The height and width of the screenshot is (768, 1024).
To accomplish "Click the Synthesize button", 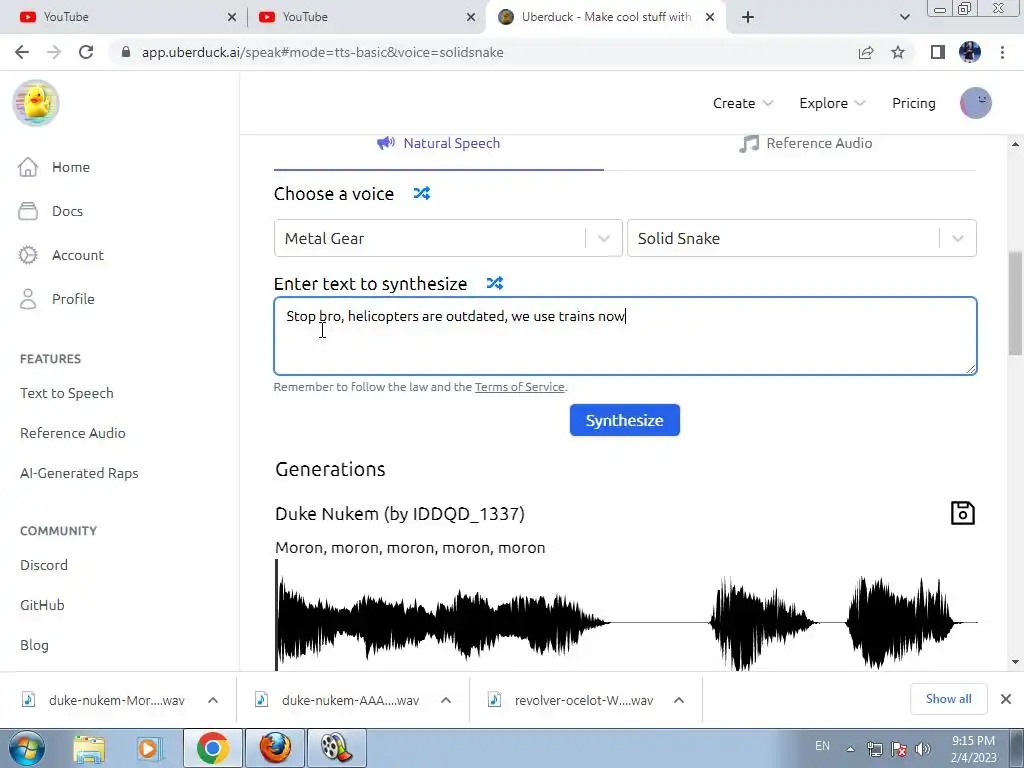I will point(624,420).
